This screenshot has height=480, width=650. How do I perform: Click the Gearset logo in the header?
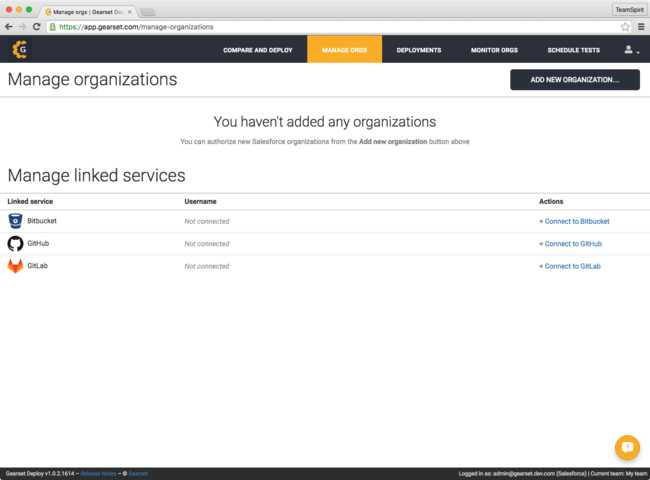(x=19, y=50)
